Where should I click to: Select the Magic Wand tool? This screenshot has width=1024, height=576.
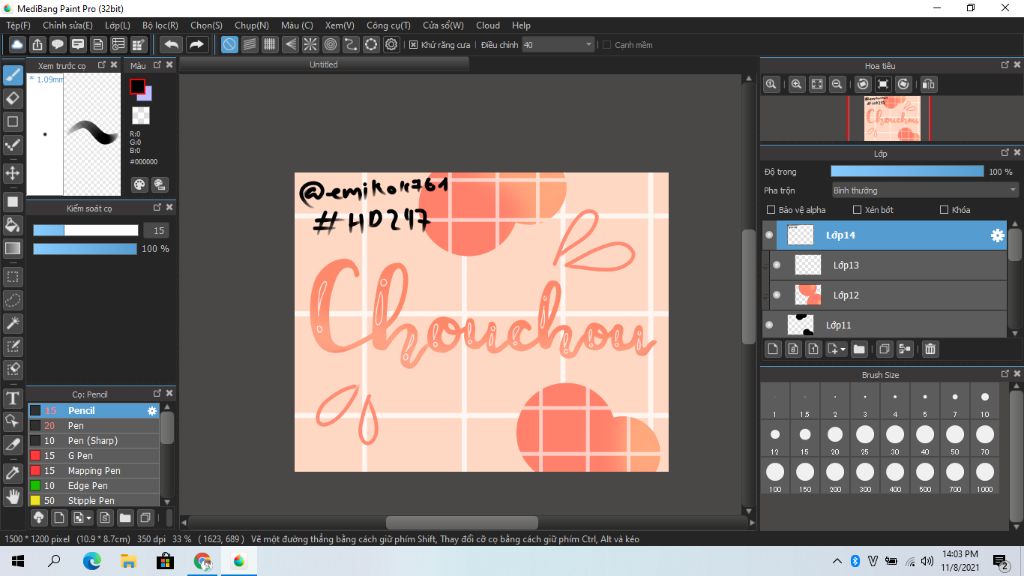point(13,323)
